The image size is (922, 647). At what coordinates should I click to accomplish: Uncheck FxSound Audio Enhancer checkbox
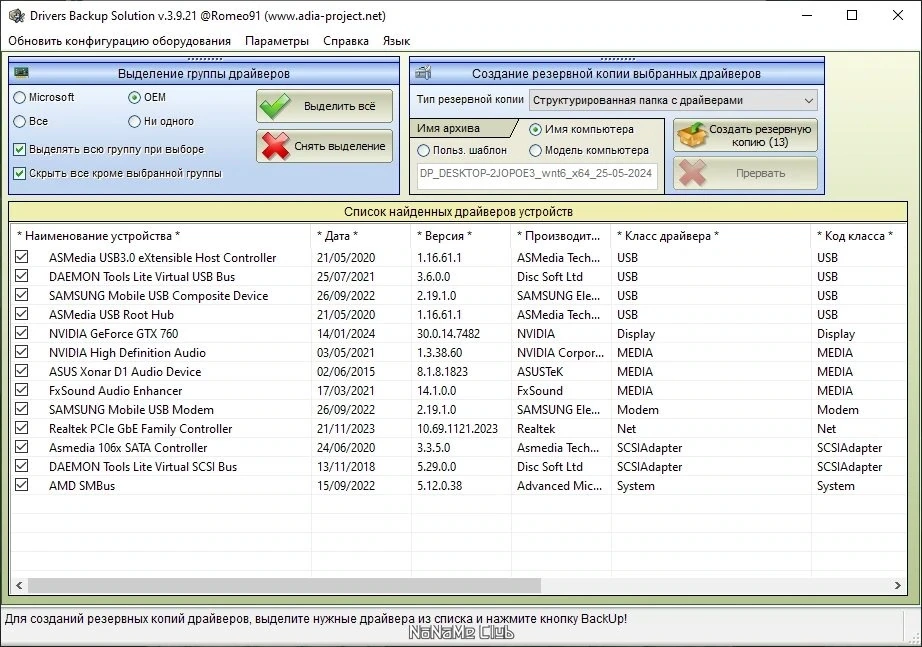coord(22,390)
